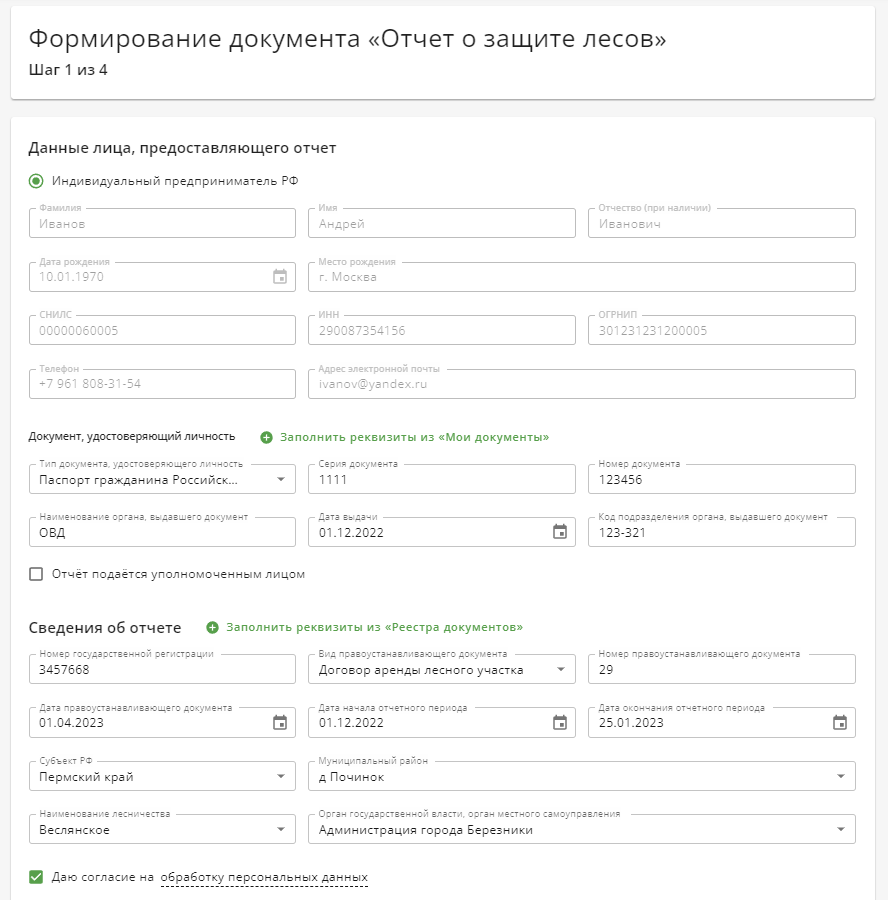The image size is (888, 900).
Task: Click plus icon beside «Мои документы» fill link
Action: pyautogui.click(x=266, y=438)
